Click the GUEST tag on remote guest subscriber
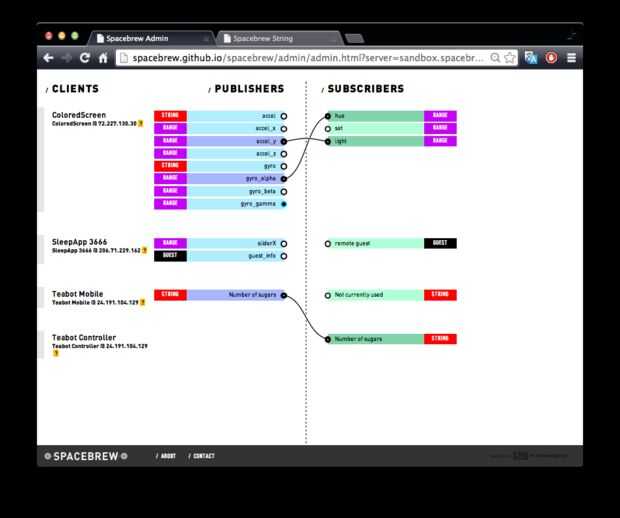The image size is (620, 518). tap(440, 243)
